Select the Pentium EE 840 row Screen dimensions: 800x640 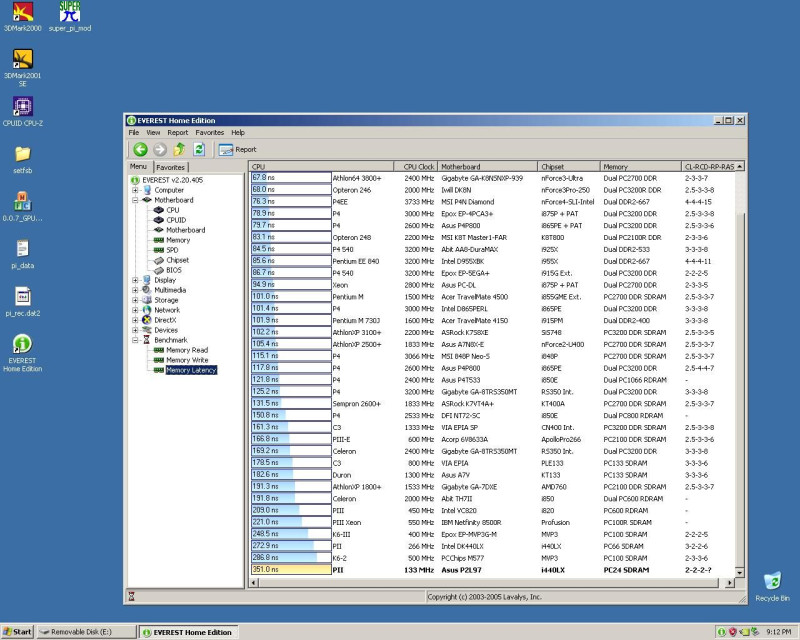(x=492, y=261)
